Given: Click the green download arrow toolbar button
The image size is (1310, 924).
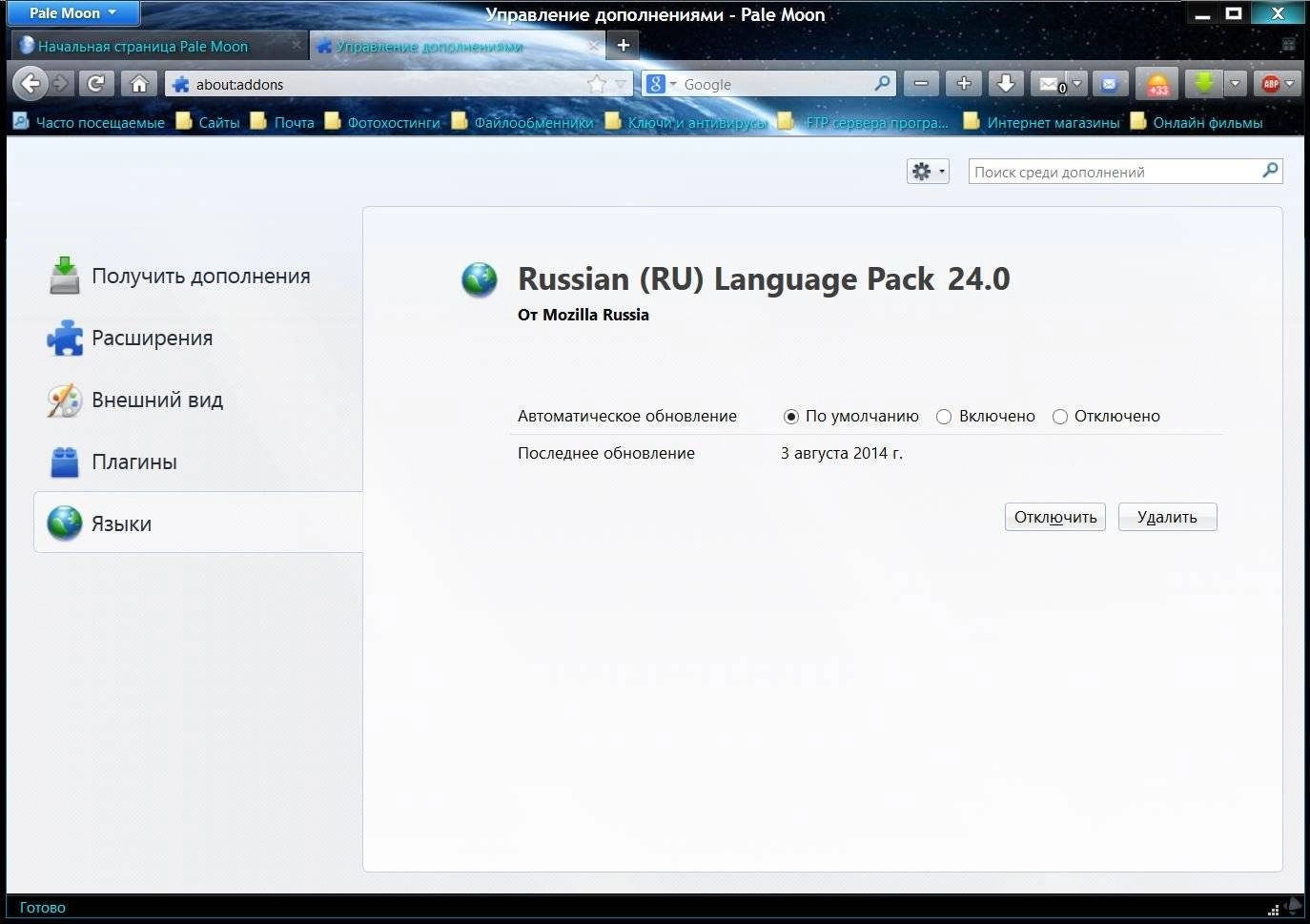Looking at the screenshot, I should click(x=1203, y=84).
